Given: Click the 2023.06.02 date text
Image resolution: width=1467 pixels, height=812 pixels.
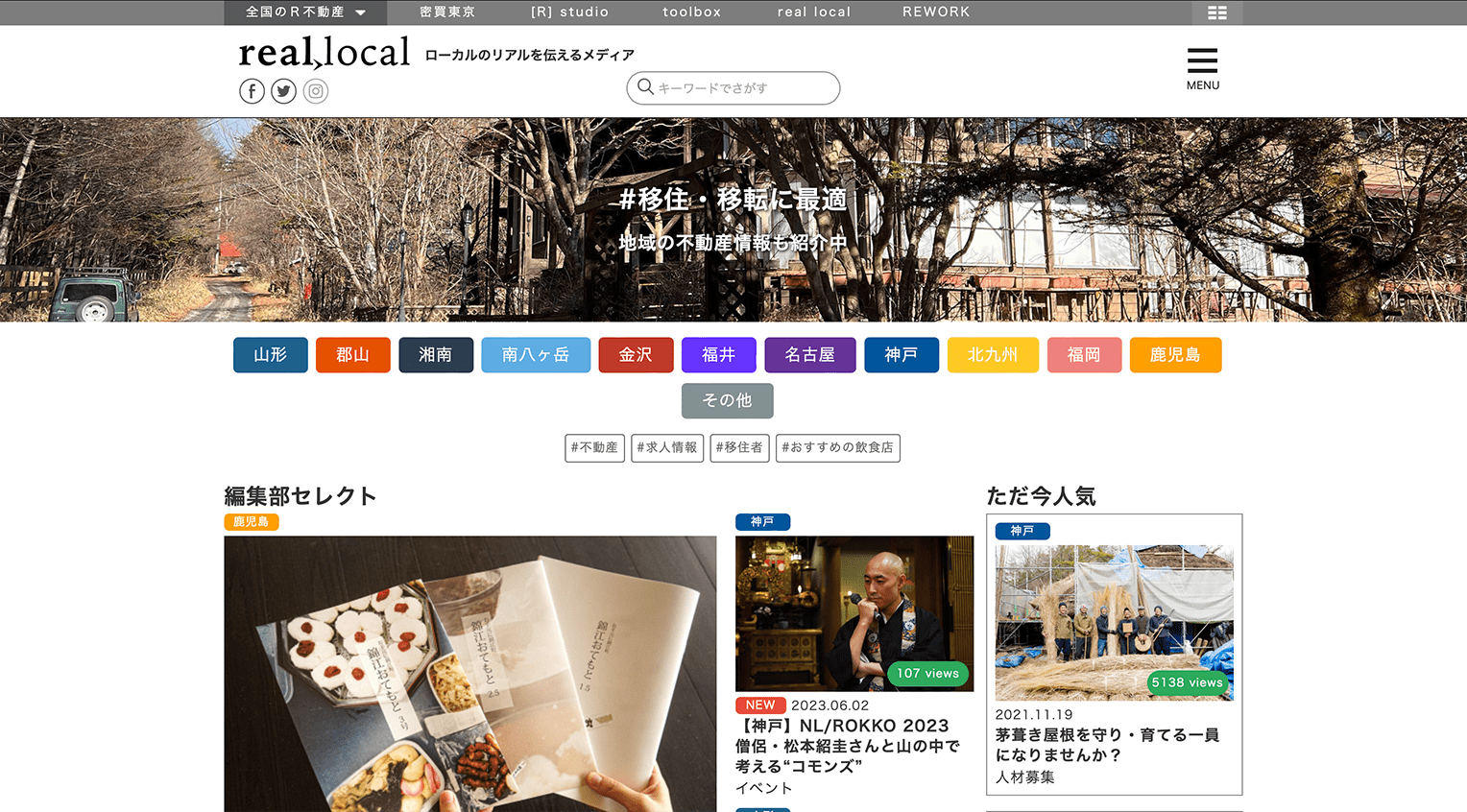Looking at the screenshot, I should click(830, 705).
